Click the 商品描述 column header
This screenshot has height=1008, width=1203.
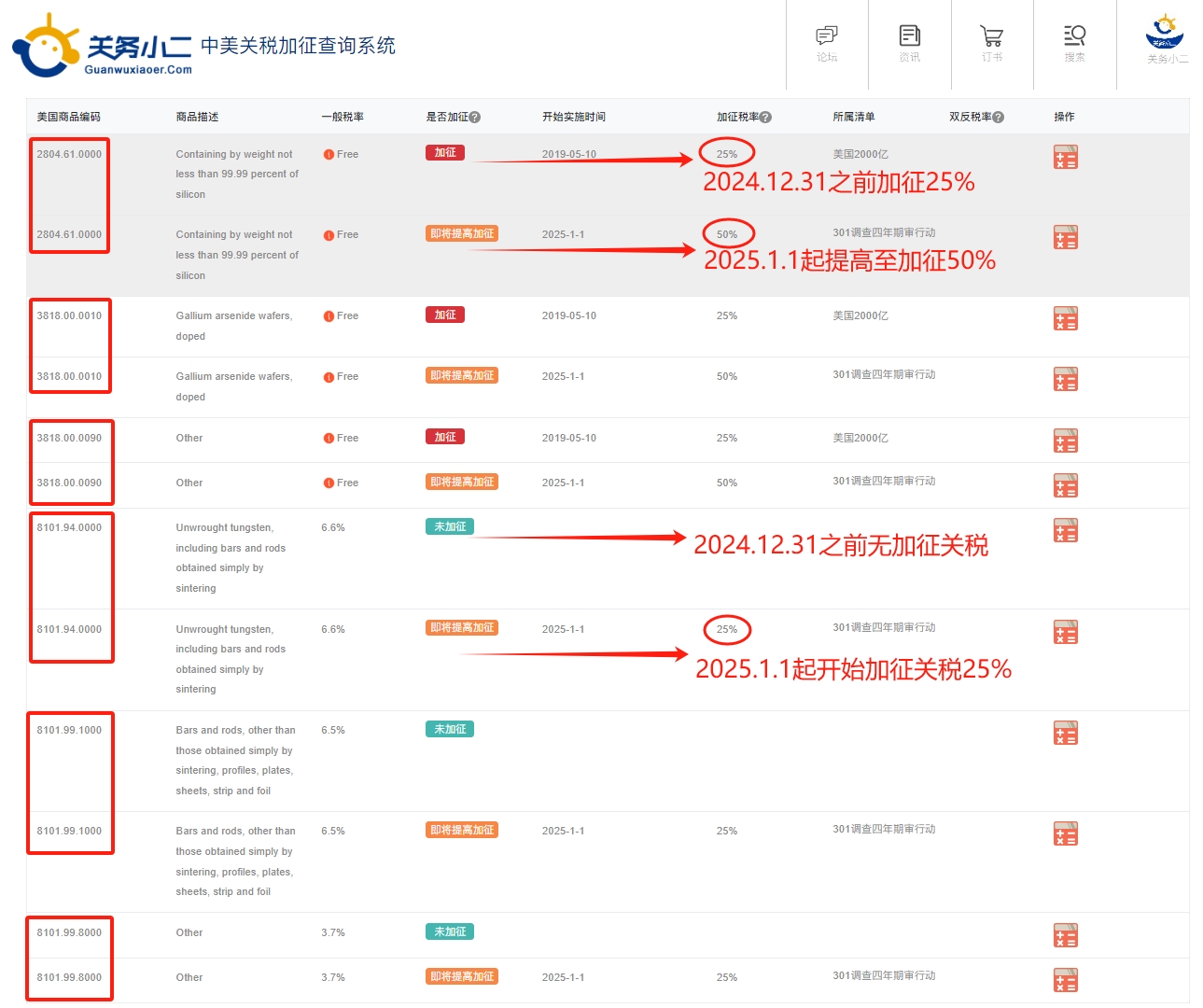(197, 118)
